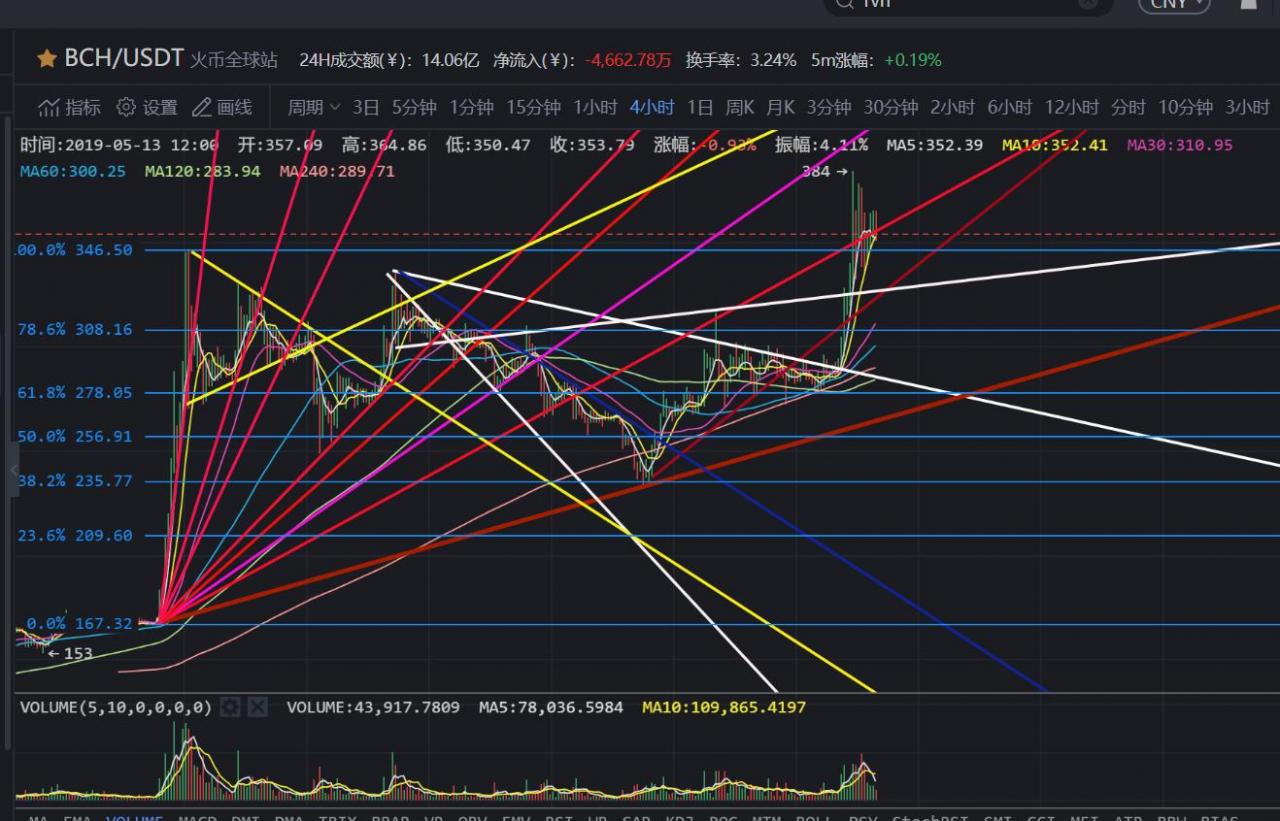Click the 高:364.86 high price readout

[x=384, y=145]
